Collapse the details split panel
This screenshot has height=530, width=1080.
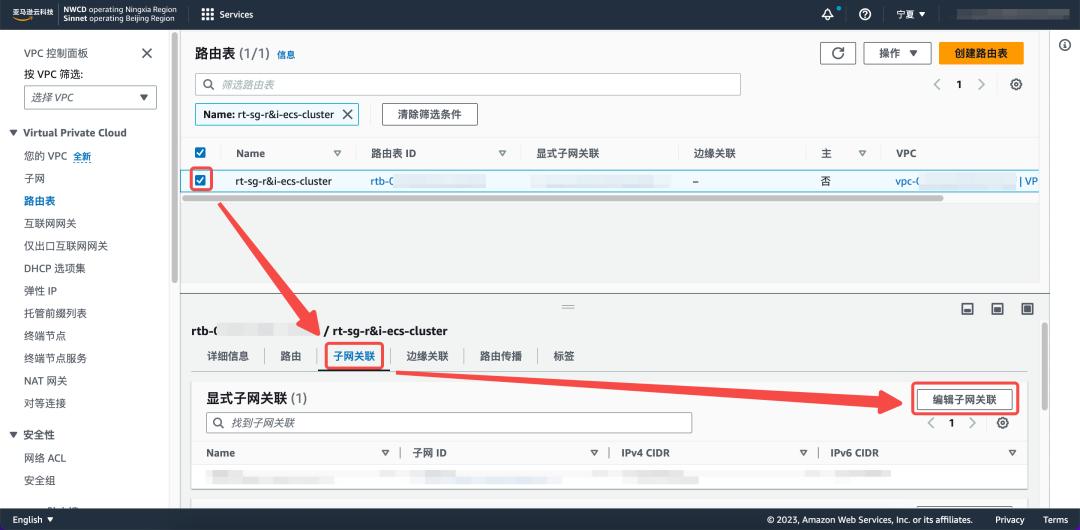(x=967, y=309)
